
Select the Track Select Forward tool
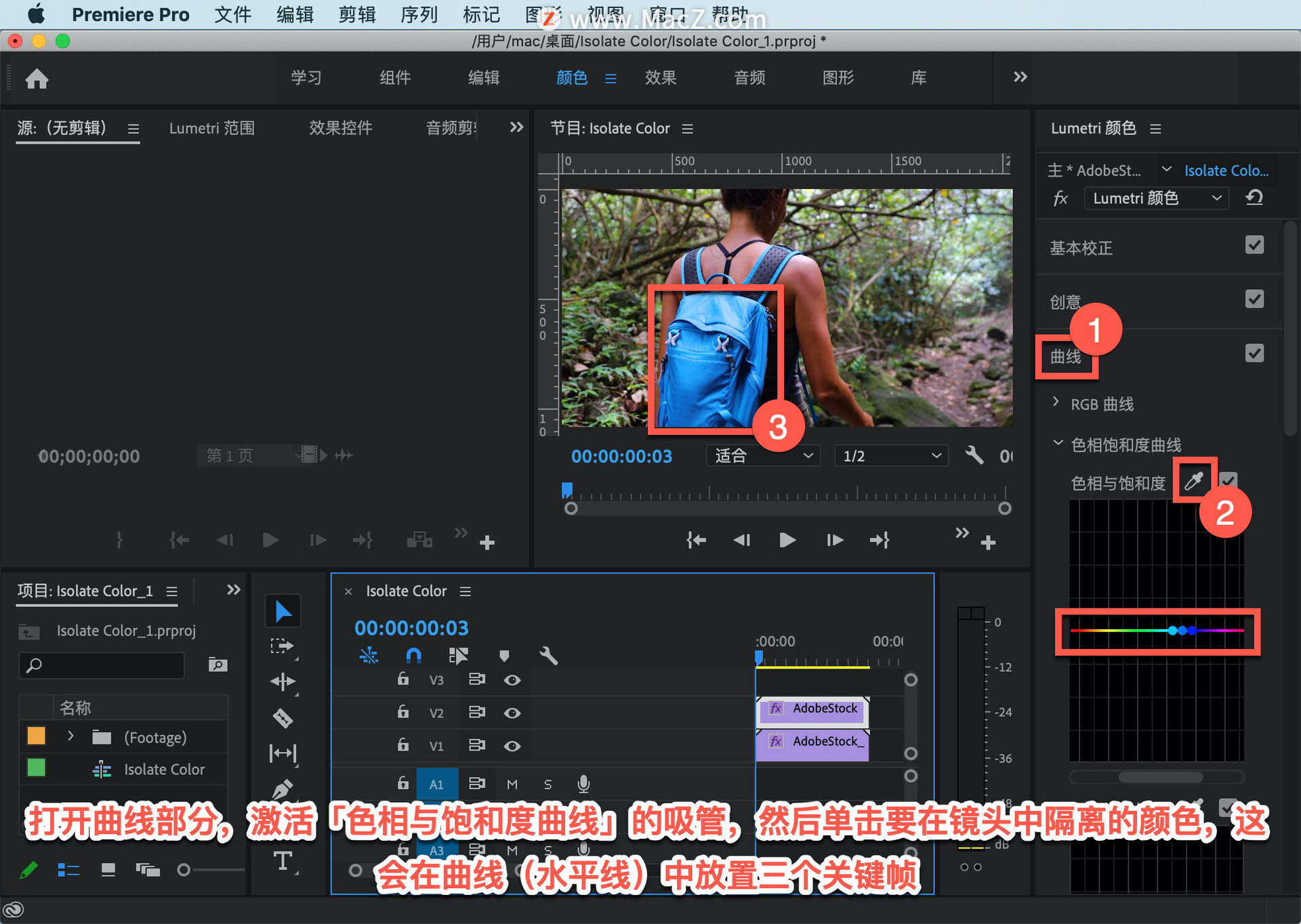(283, 646)
